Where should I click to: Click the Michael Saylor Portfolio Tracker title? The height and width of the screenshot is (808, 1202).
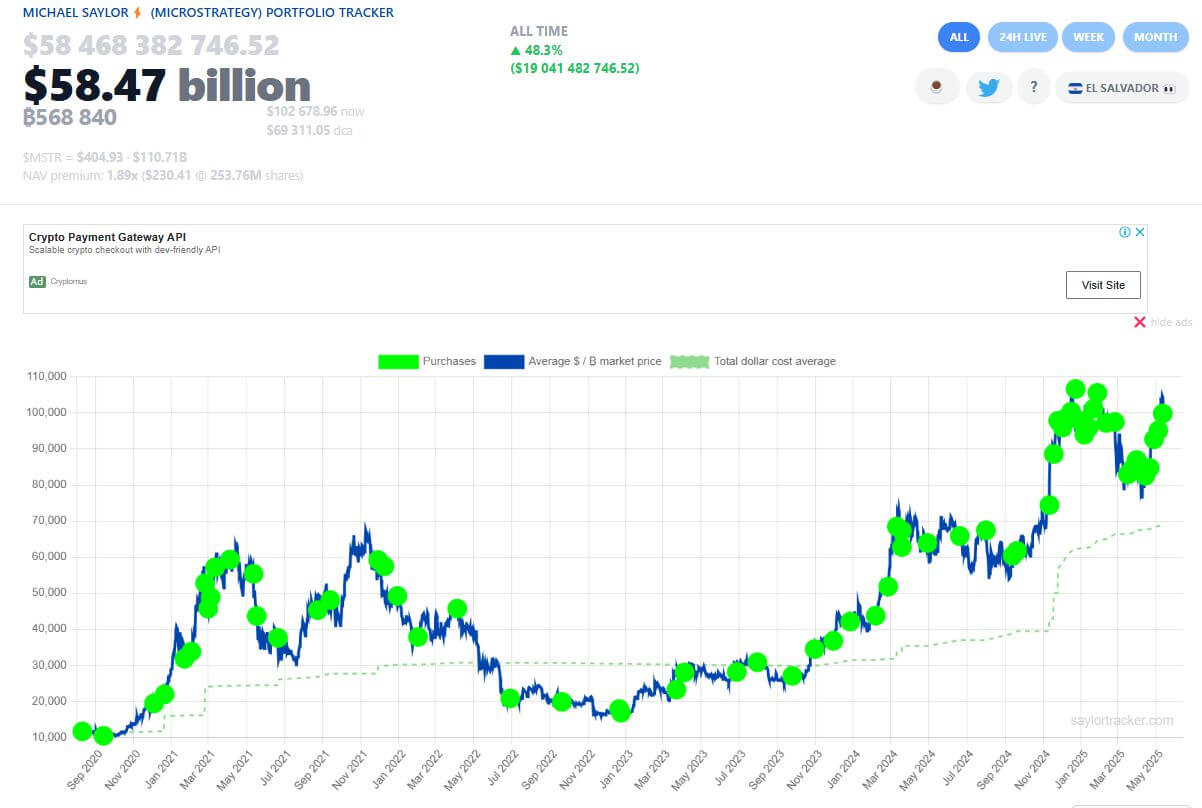[209, 13]
